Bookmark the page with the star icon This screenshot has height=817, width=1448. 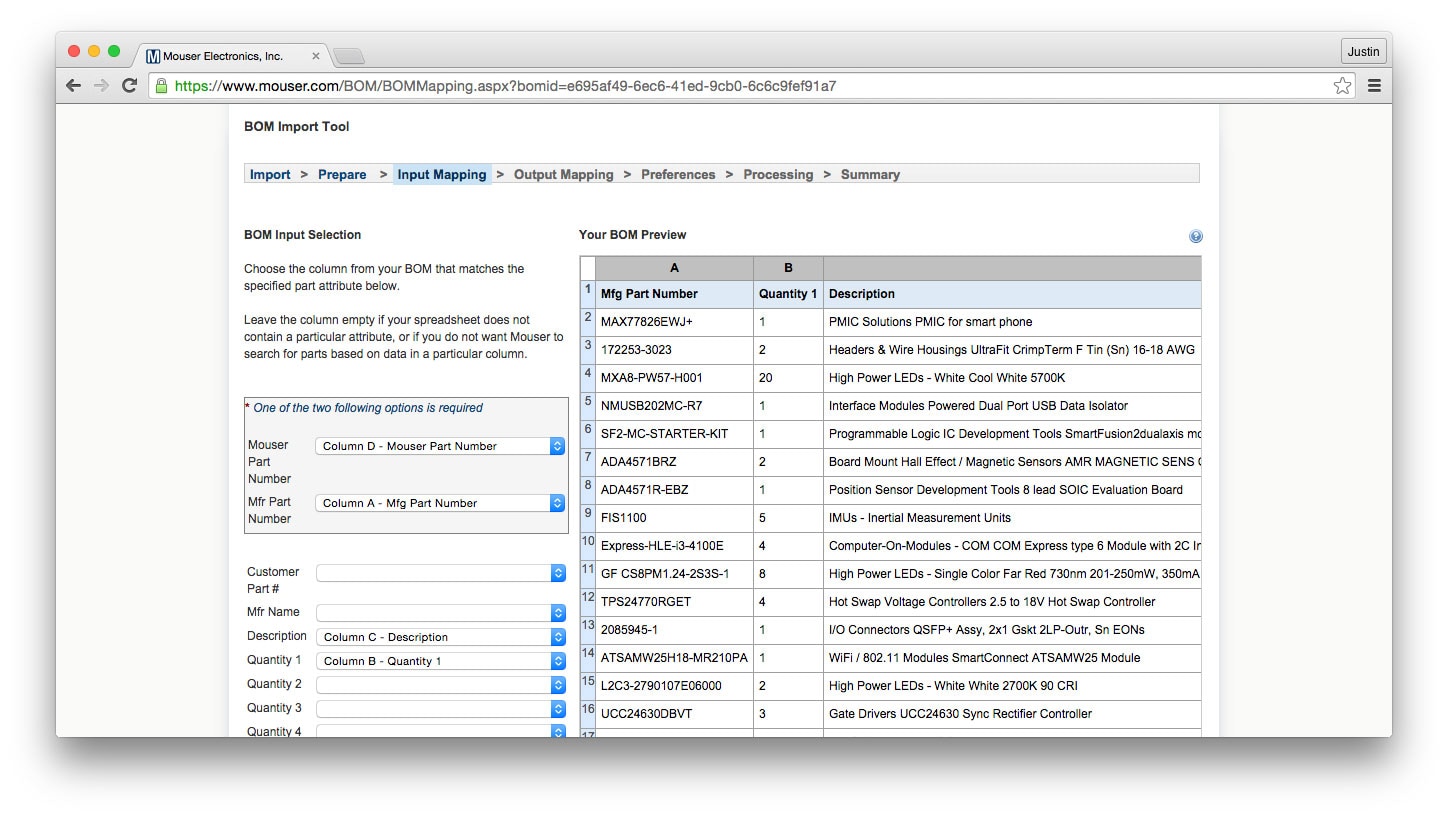(x=1342, y=86)
